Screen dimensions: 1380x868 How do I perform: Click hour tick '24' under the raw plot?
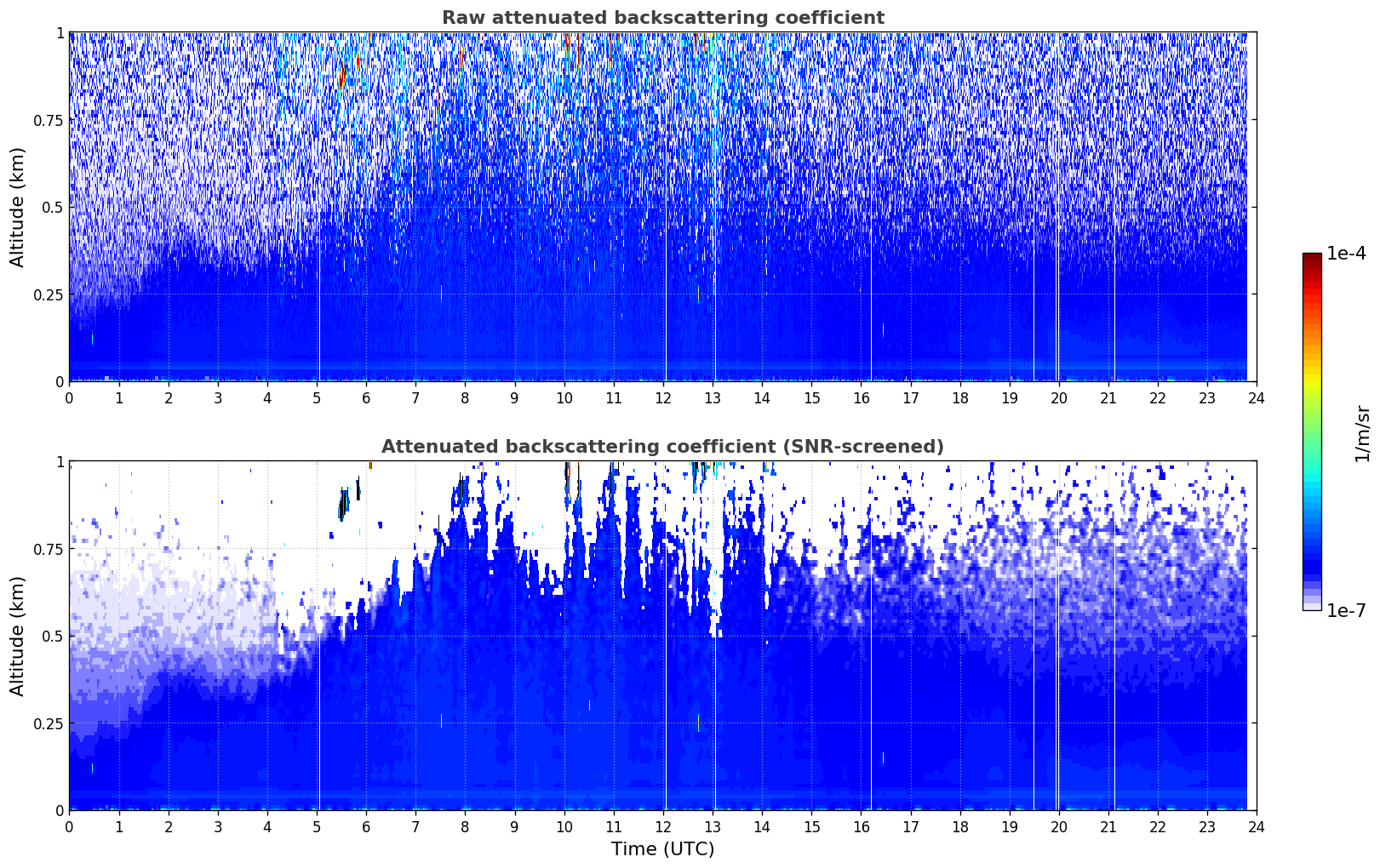point(1257,397)
